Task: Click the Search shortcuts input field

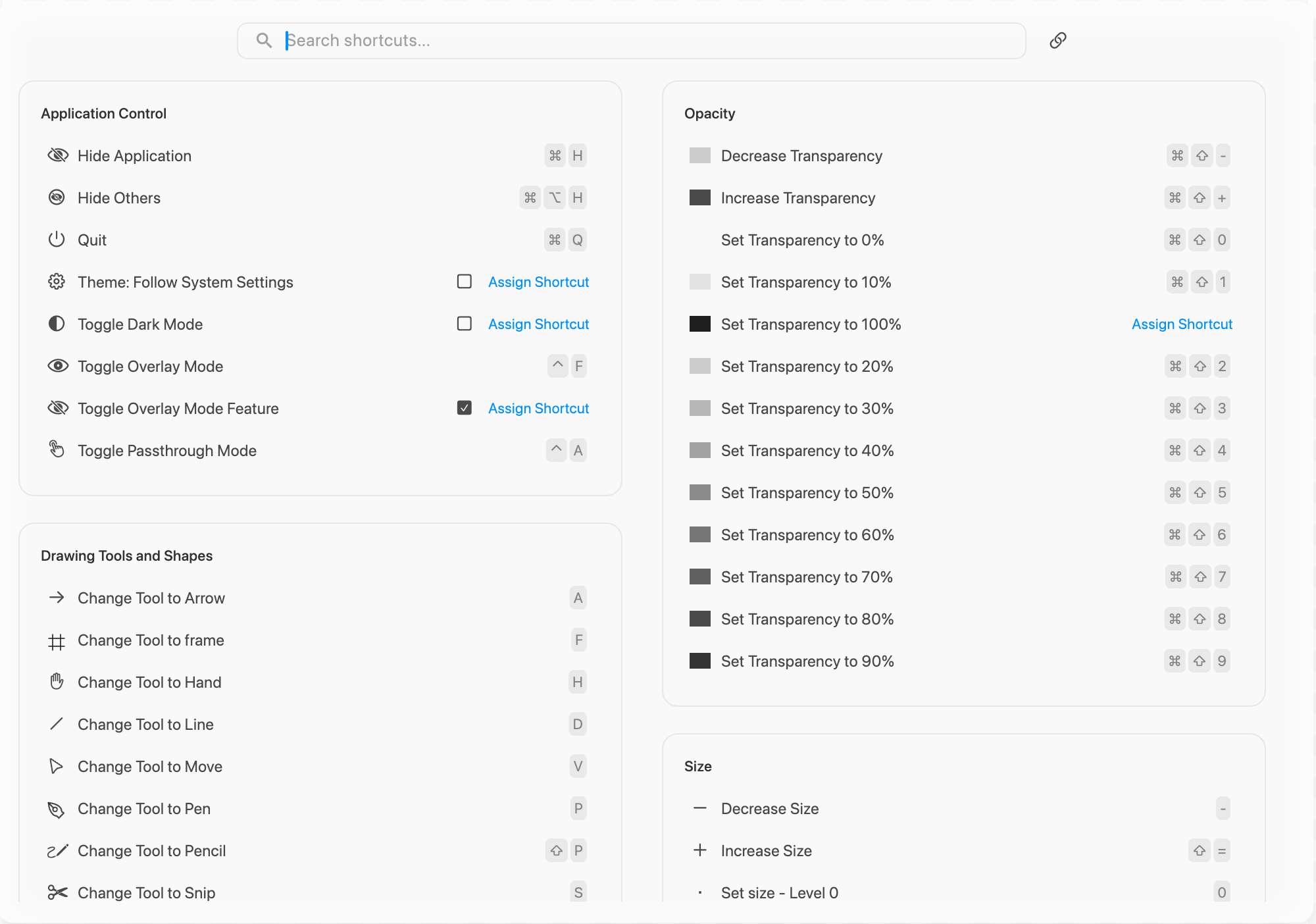Action: coord(632,41)
